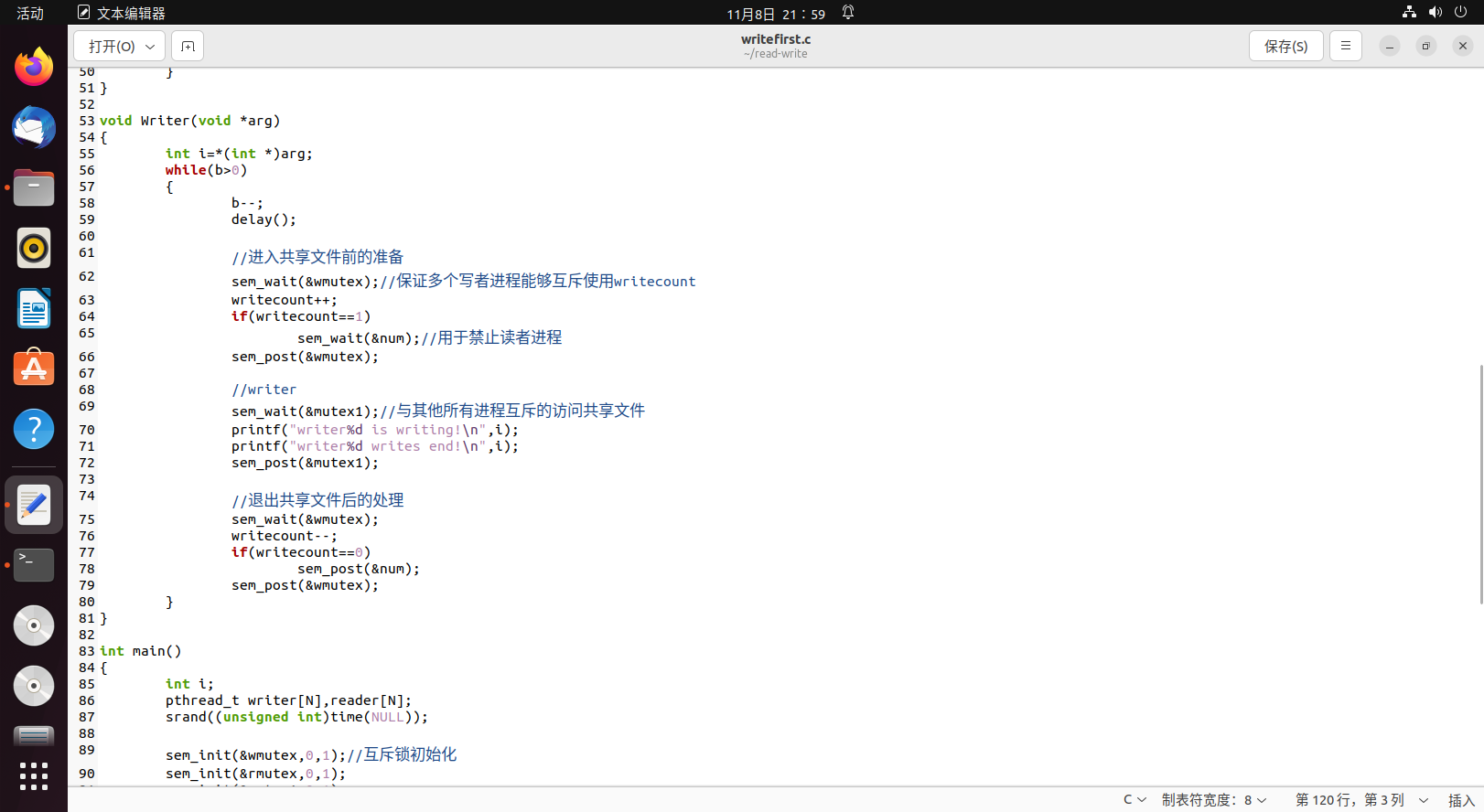Image resolution: width=1484 pixels, height=812 pixels.
Task: Open Rhythmbox music player icon
Action: click(x=34, y=248)
